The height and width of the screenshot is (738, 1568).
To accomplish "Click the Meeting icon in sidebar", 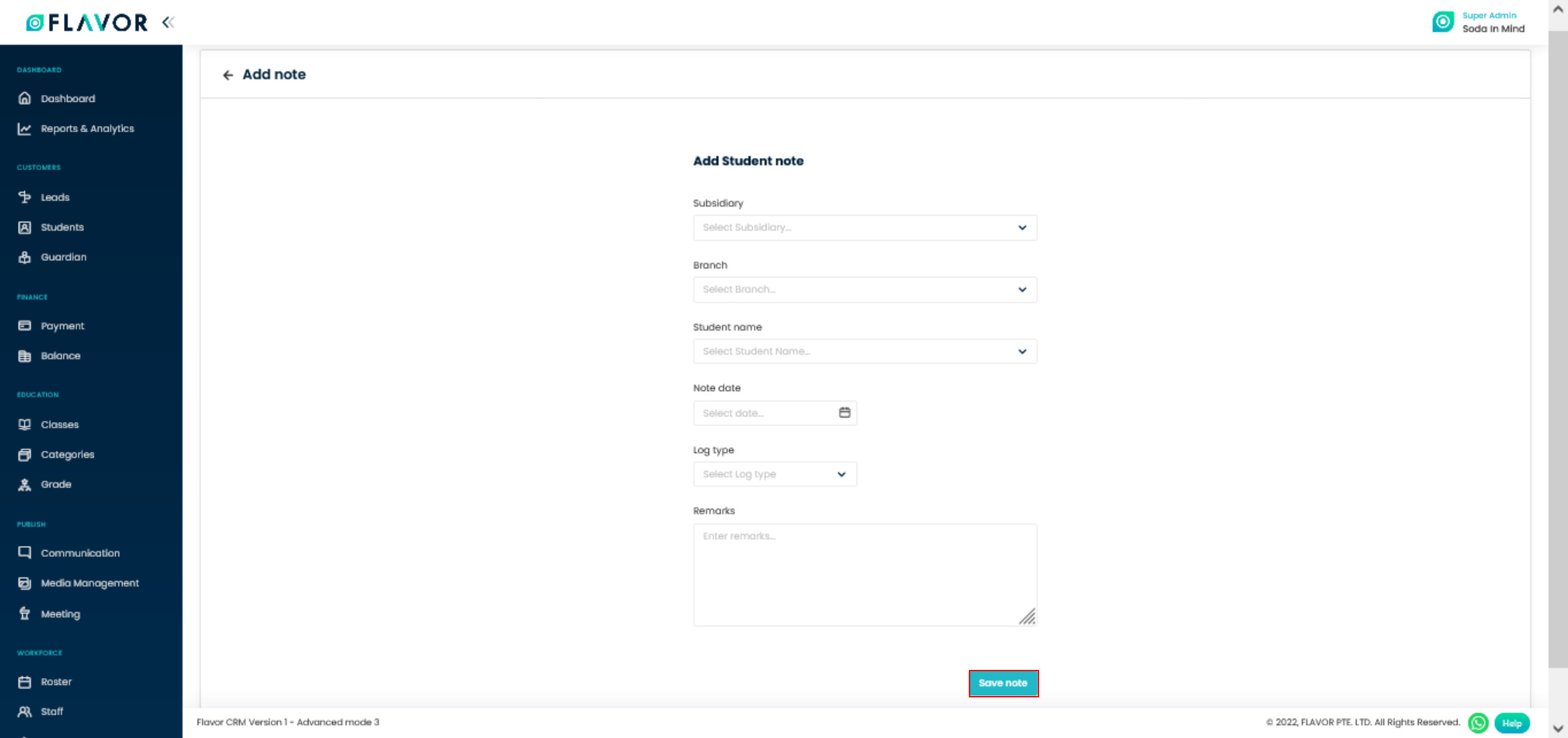I will [25, 613].
